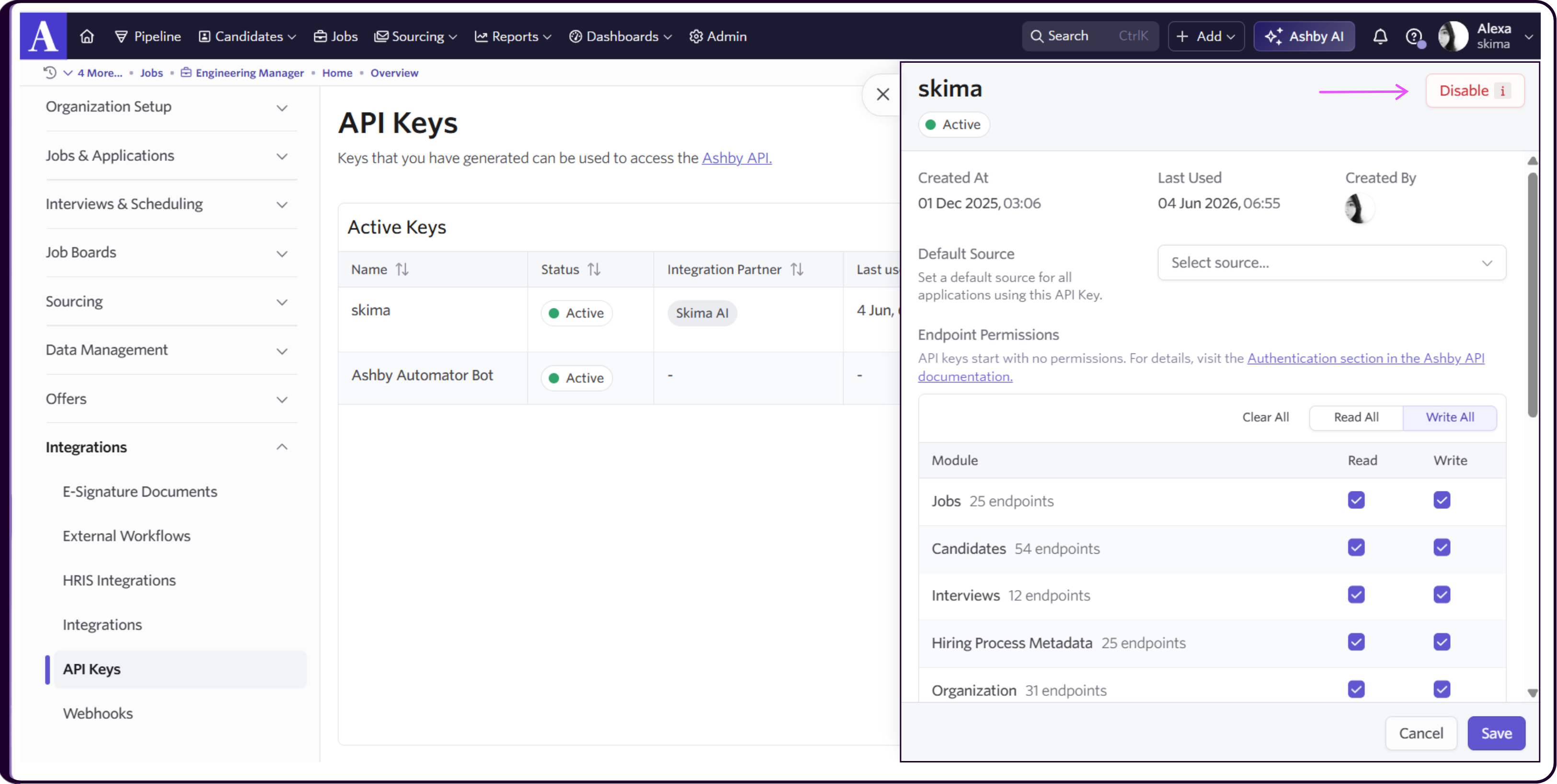Toggle Write checkbox for Candidates module
The width and height of the screenshot is (1557, 784).
coord(1442,547)
